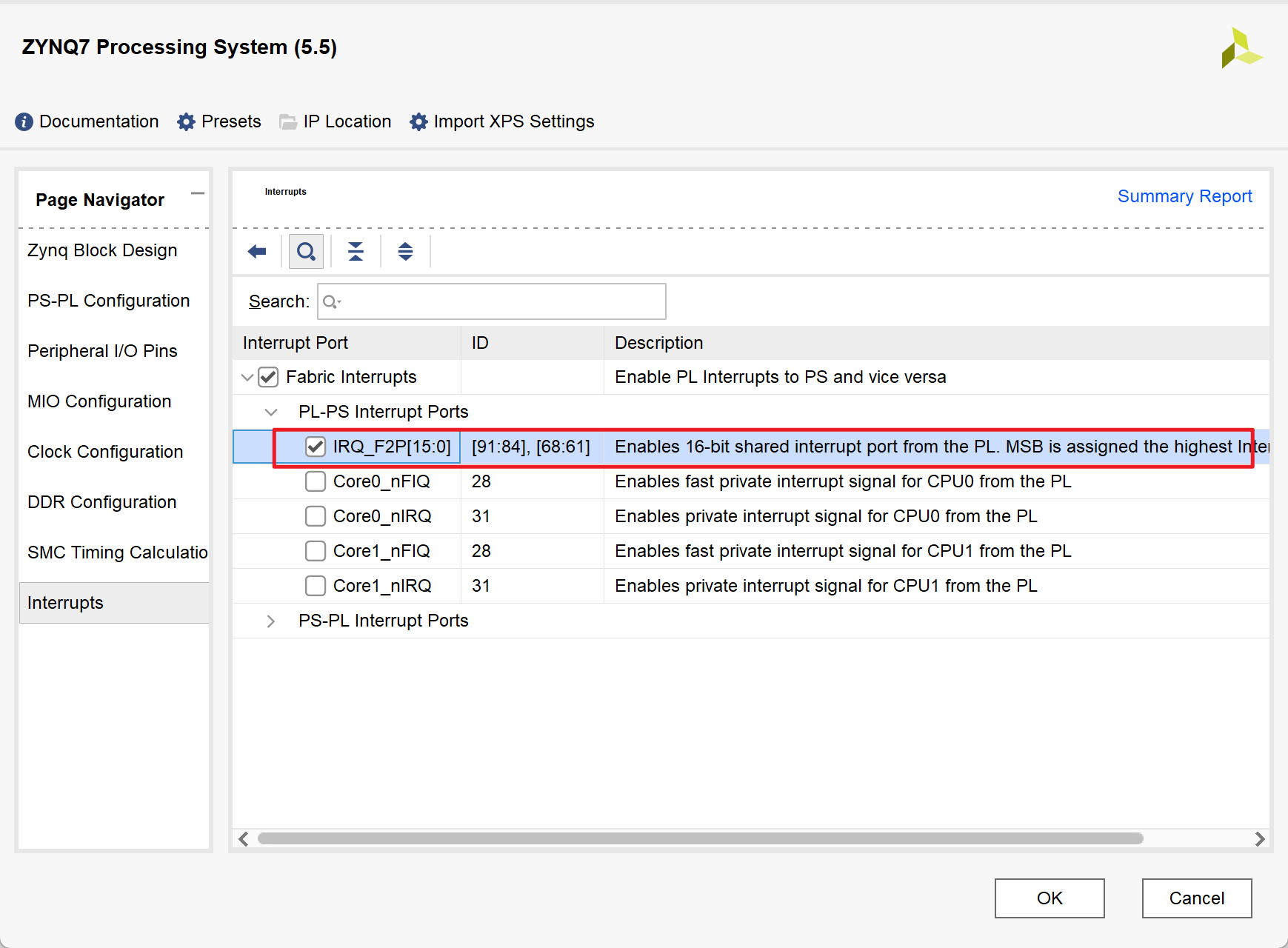Click the IP Location label
This screenshot has height=948, width=1288.
click(347, 121)
